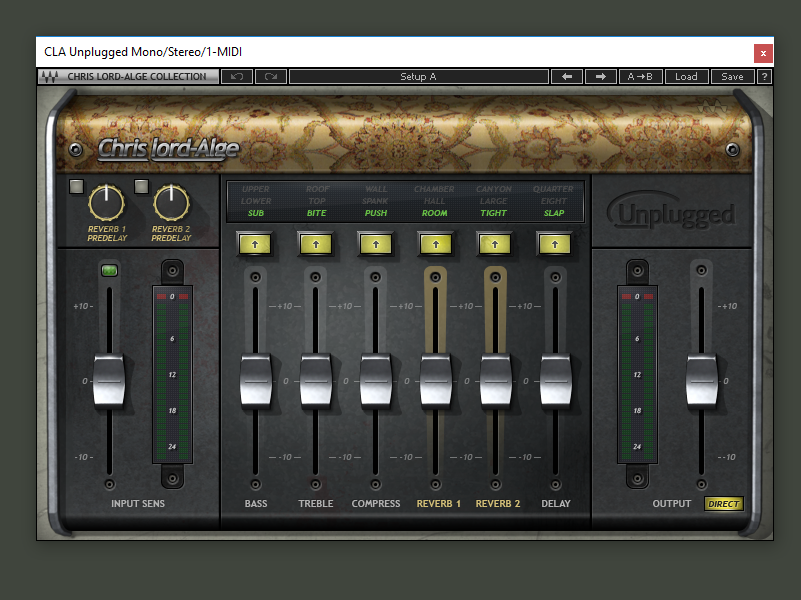Click the redo arrow in the toolbar
The width and height of the screenshot is (801, 600).
coord(271,77)
